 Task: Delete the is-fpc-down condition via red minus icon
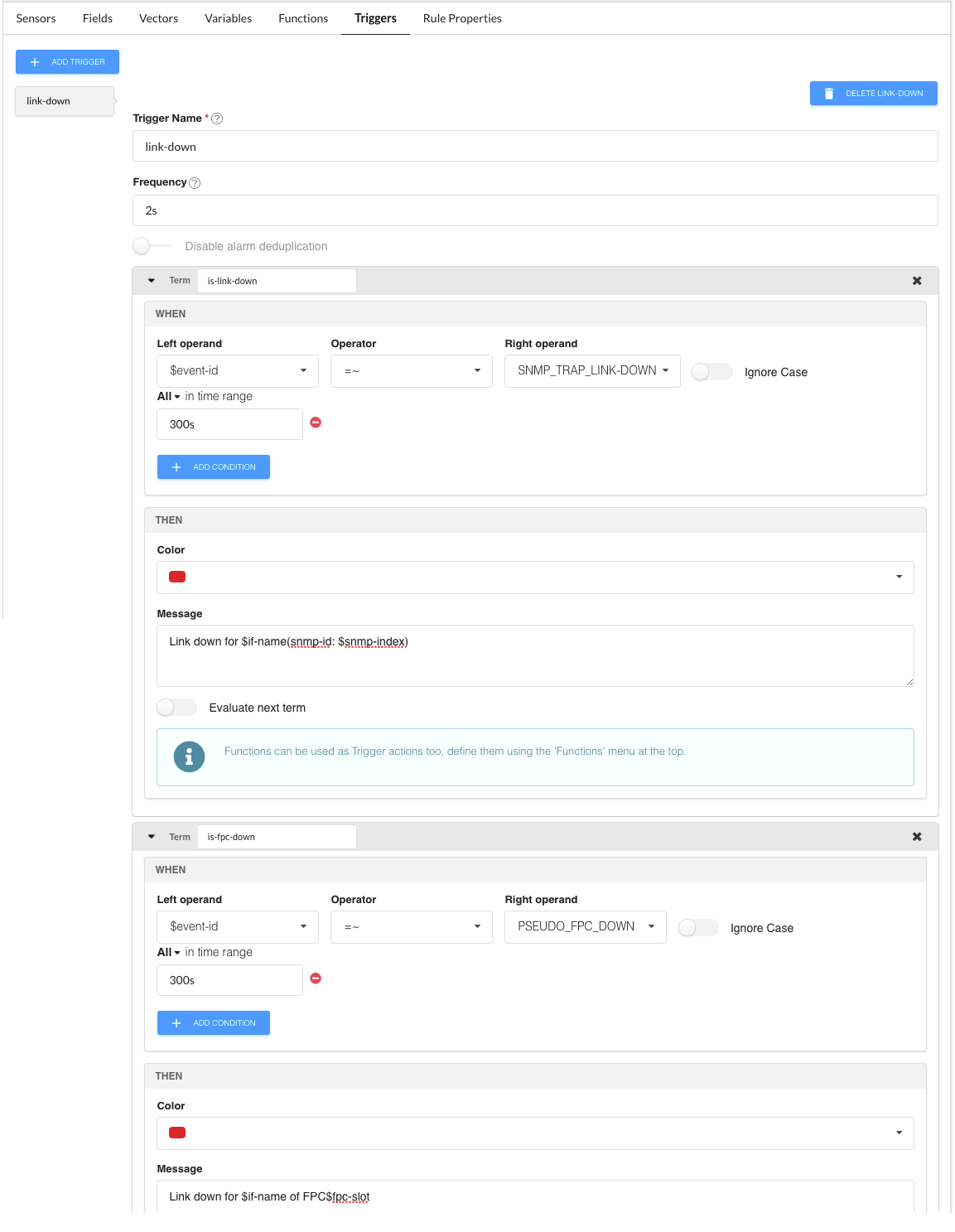[x=316, y=978]
